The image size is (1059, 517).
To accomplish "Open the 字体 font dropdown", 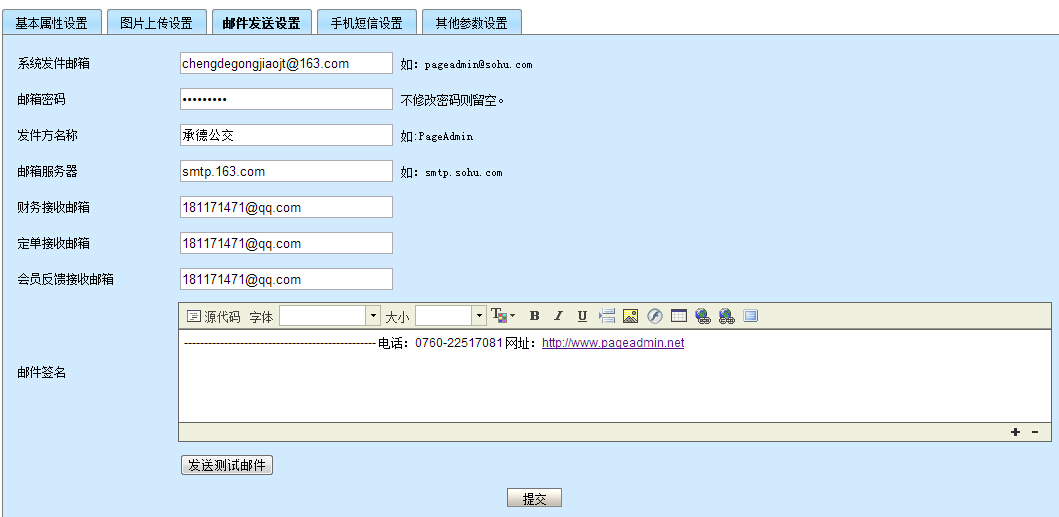I will click(x=330, y=316).
